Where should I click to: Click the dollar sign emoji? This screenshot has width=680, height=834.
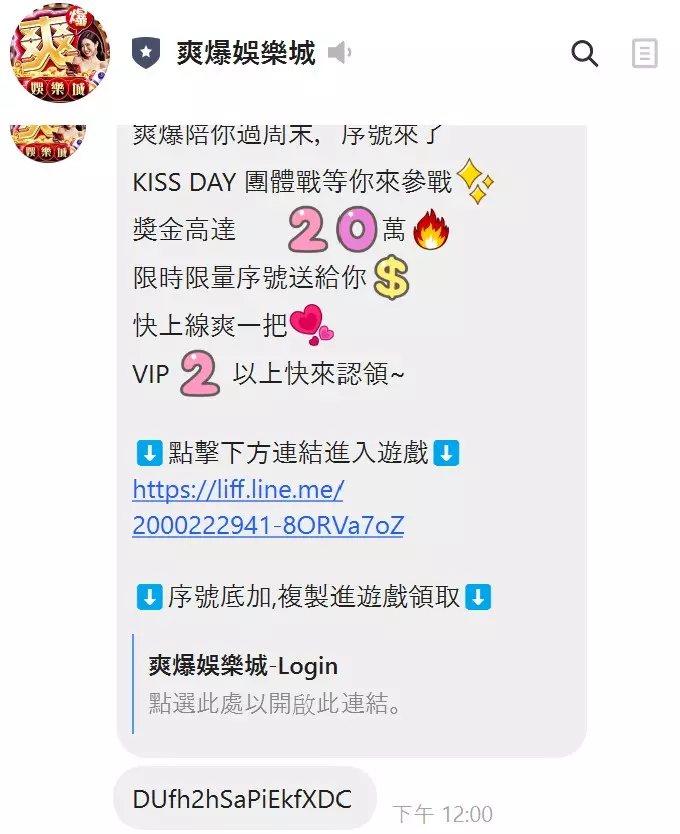point(391,278)
